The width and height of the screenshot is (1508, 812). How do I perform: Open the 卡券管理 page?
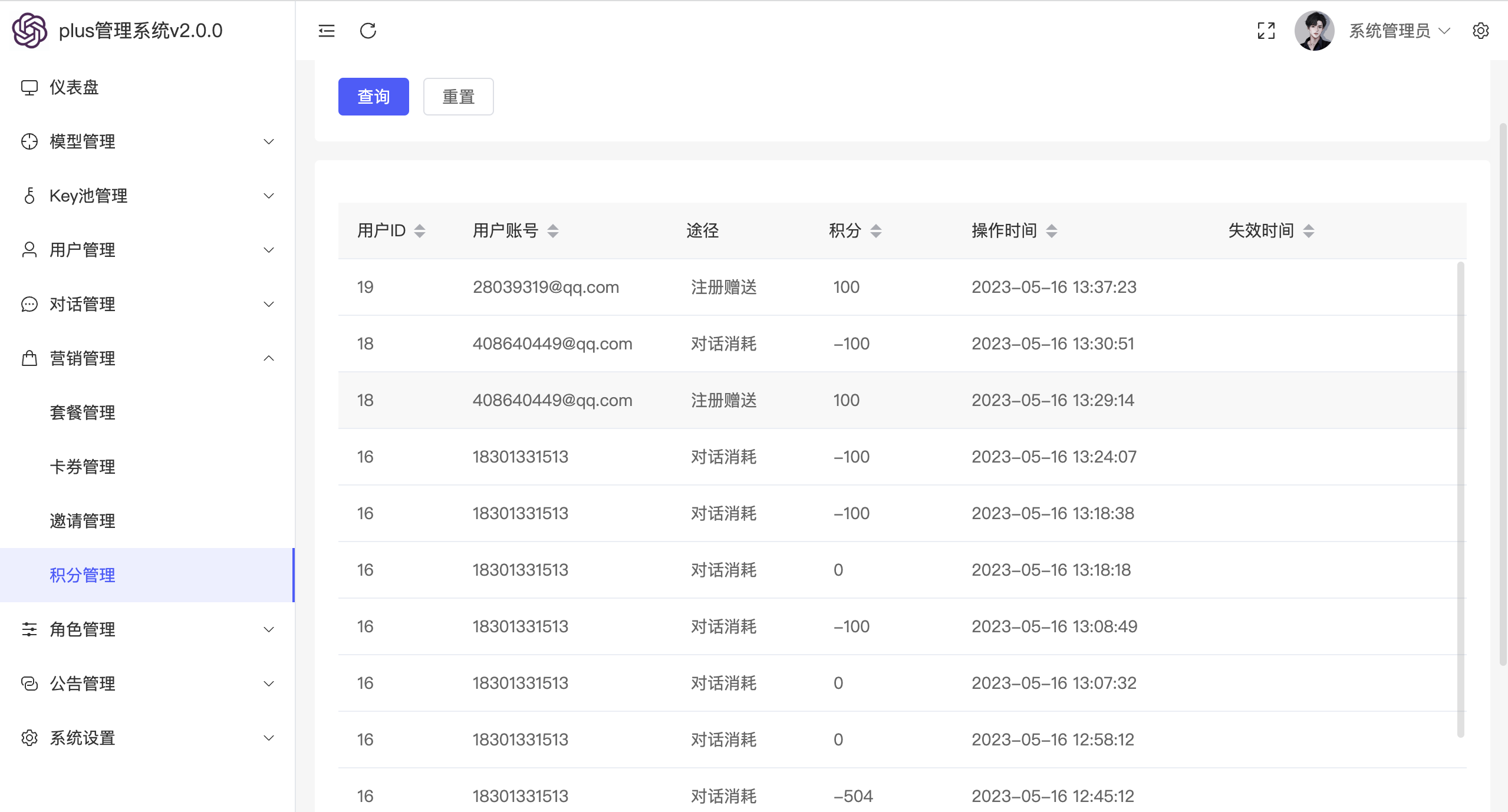(x=83, y=467)
